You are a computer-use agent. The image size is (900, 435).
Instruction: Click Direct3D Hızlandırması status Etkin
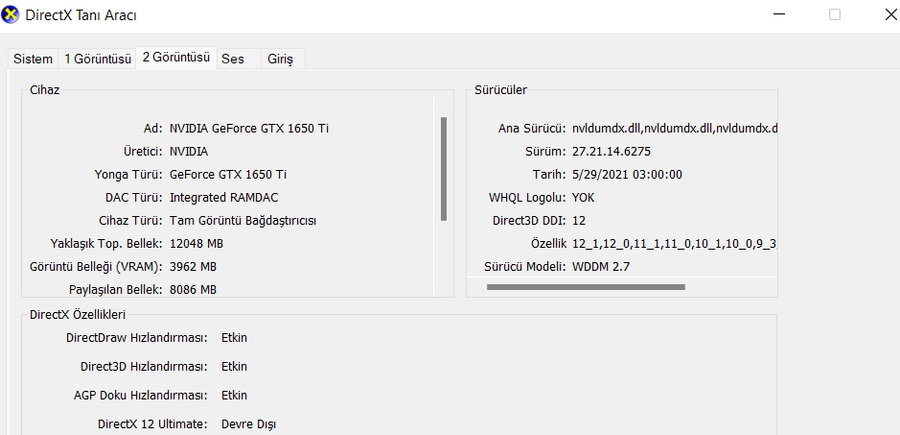coord(234,366)
